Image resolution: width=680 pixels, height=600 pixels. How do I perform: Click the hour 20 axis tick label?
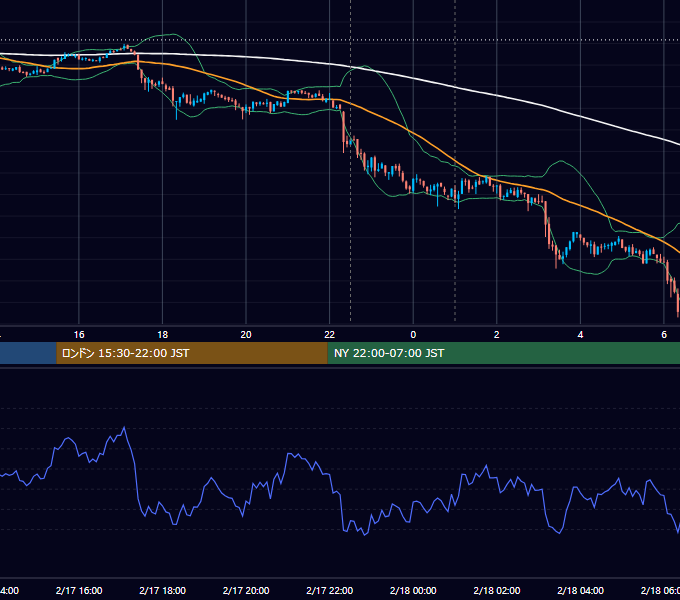click(246, 335)
